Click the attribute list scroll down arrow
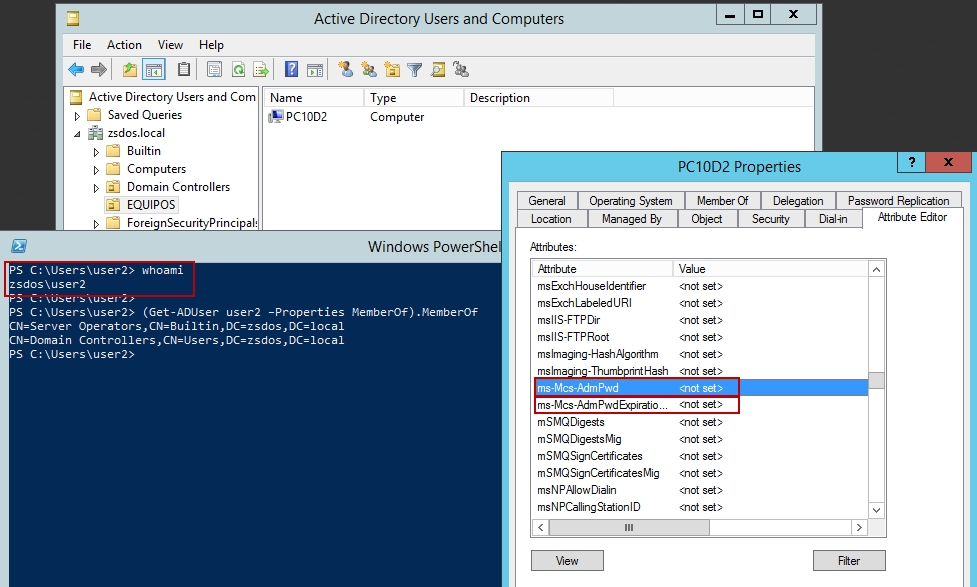 [x=876, y=510]
